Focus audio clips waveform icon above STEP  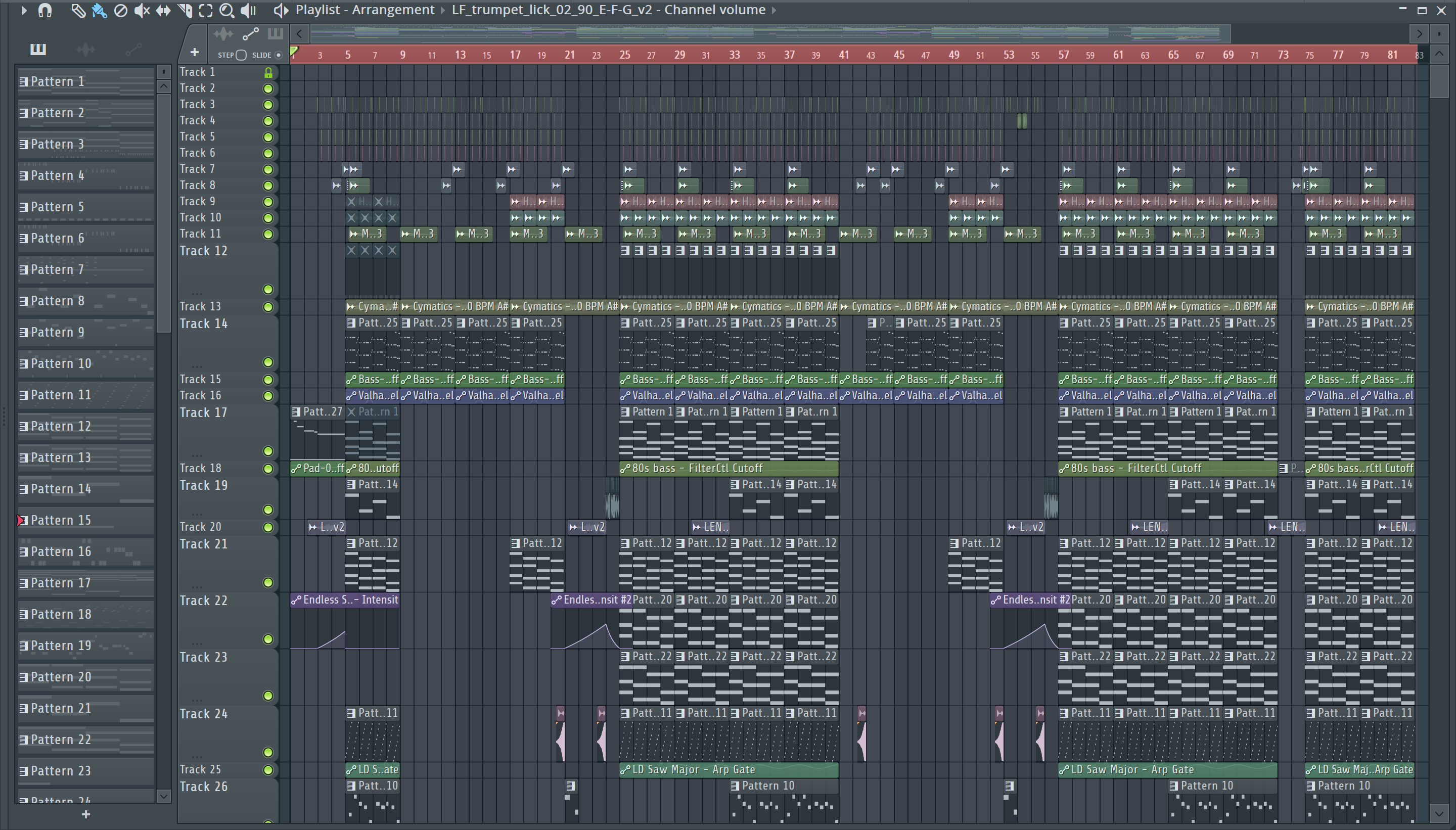[223, 34]
